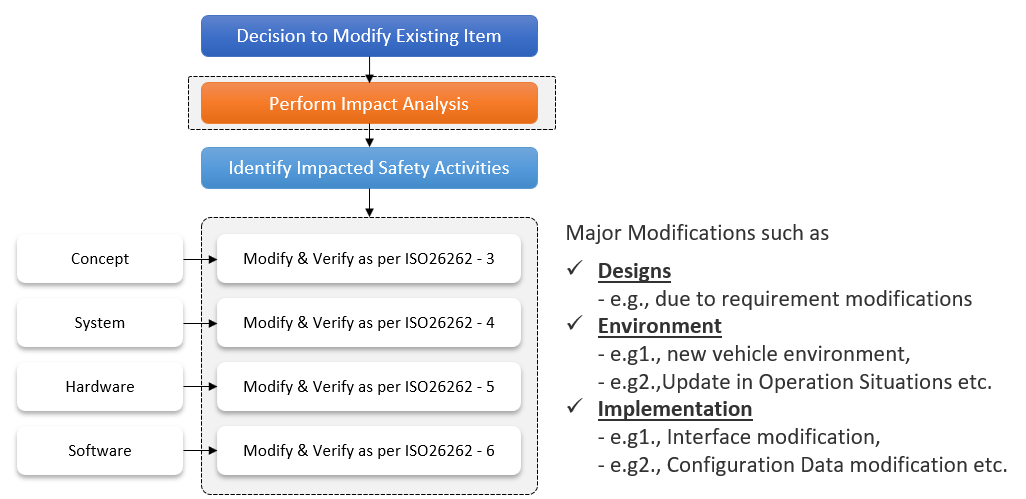This screenshot has width=1026, height=499.
Task: Click Identify Impacted Safety Activities box
Action: (369, 168)
